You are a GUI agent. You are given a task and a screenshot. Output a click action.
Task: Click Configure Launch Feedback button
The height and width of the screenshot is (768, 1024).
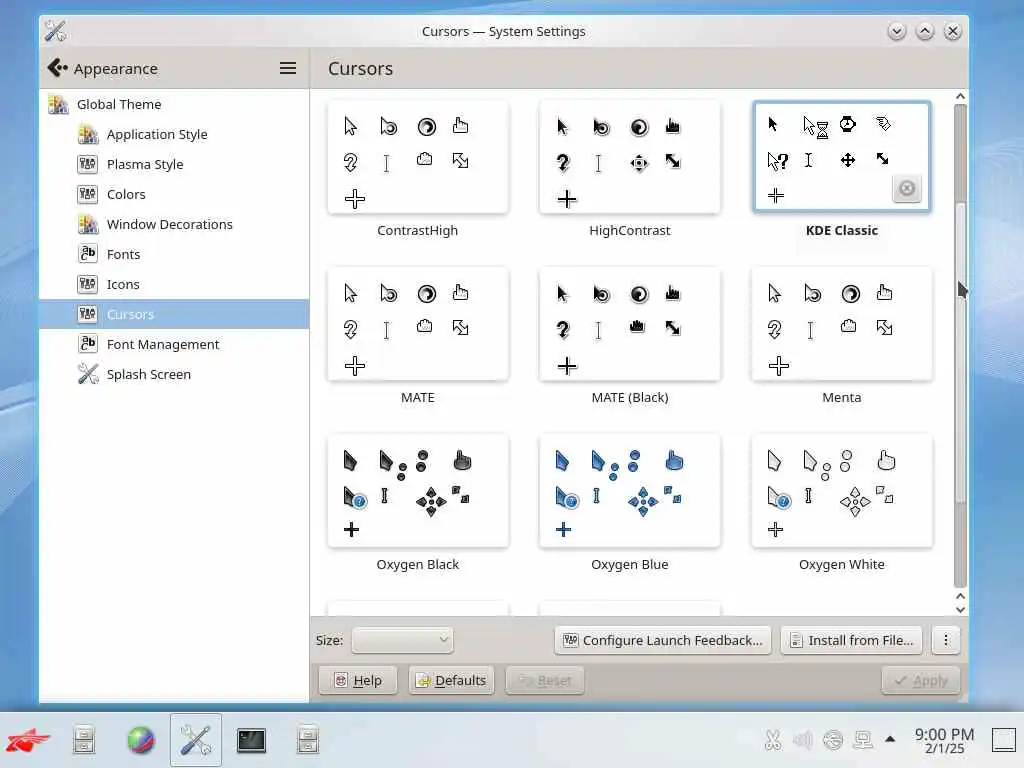(663, 640)
